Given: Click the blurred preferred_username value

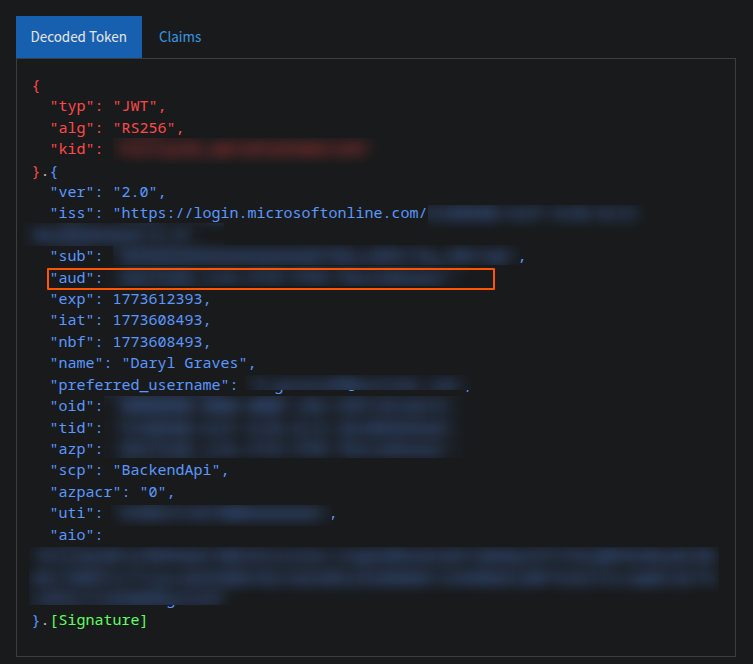Looking at the screenshot, I should click(355, 385).
